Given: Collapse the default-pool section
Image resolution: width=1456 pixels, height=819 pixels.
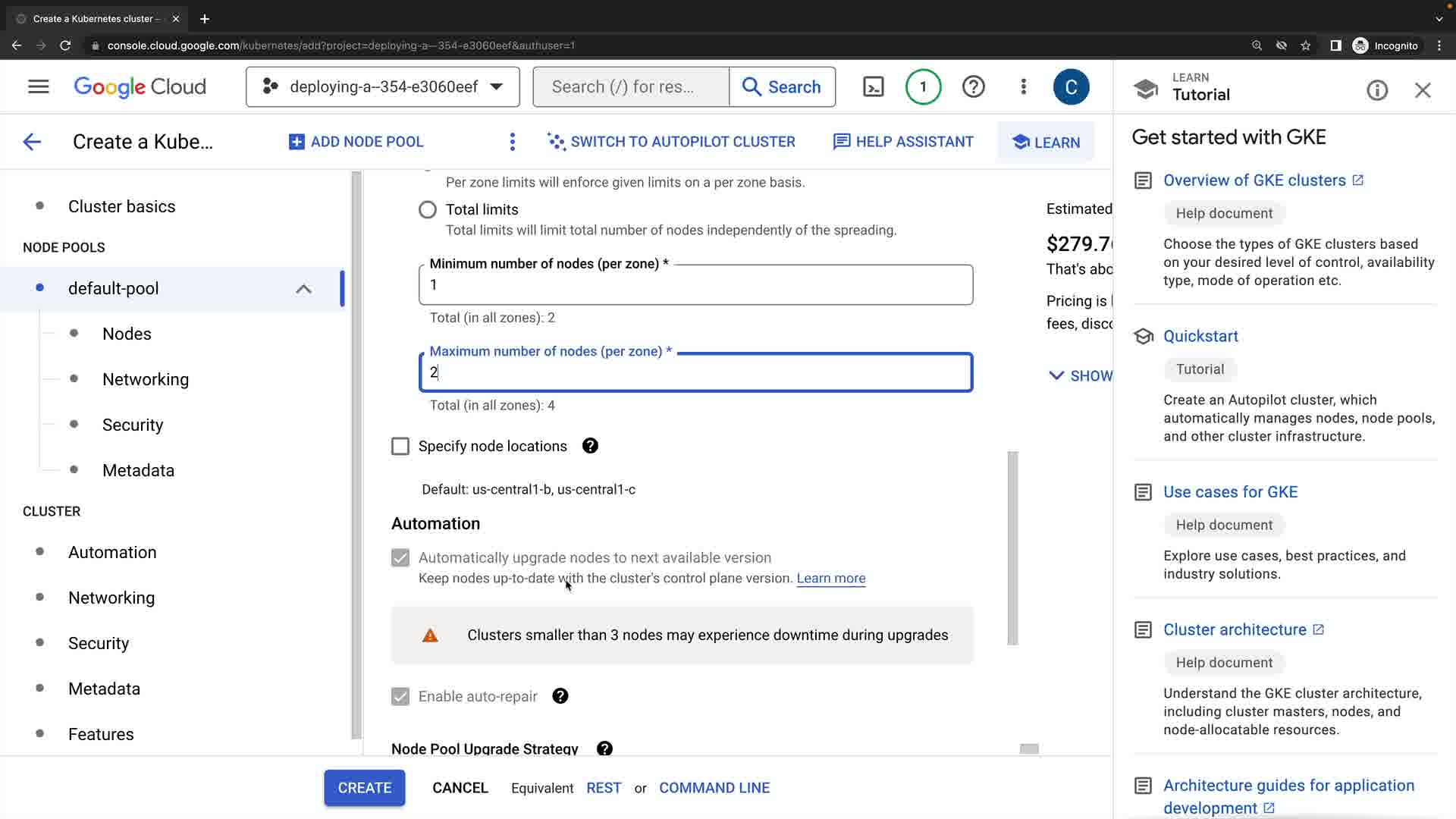Looking at the screenshot, I should [x=303, y=289].
